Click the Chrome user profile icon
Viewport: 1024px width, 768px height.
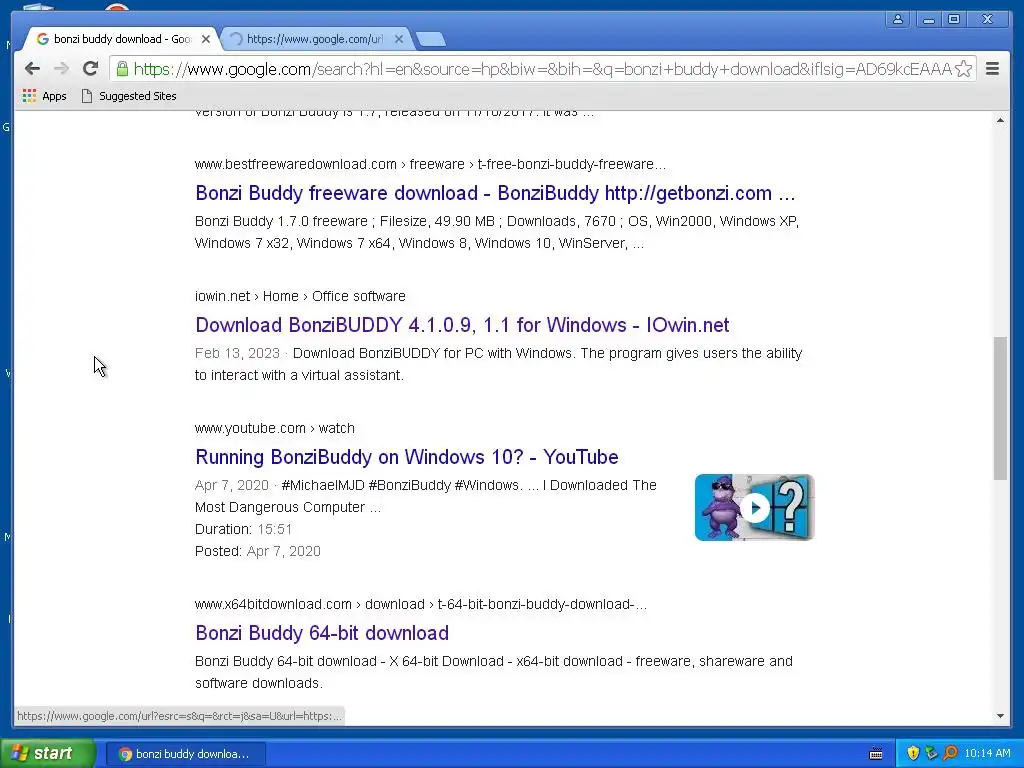pyautogui.click(x=898, y=20)
